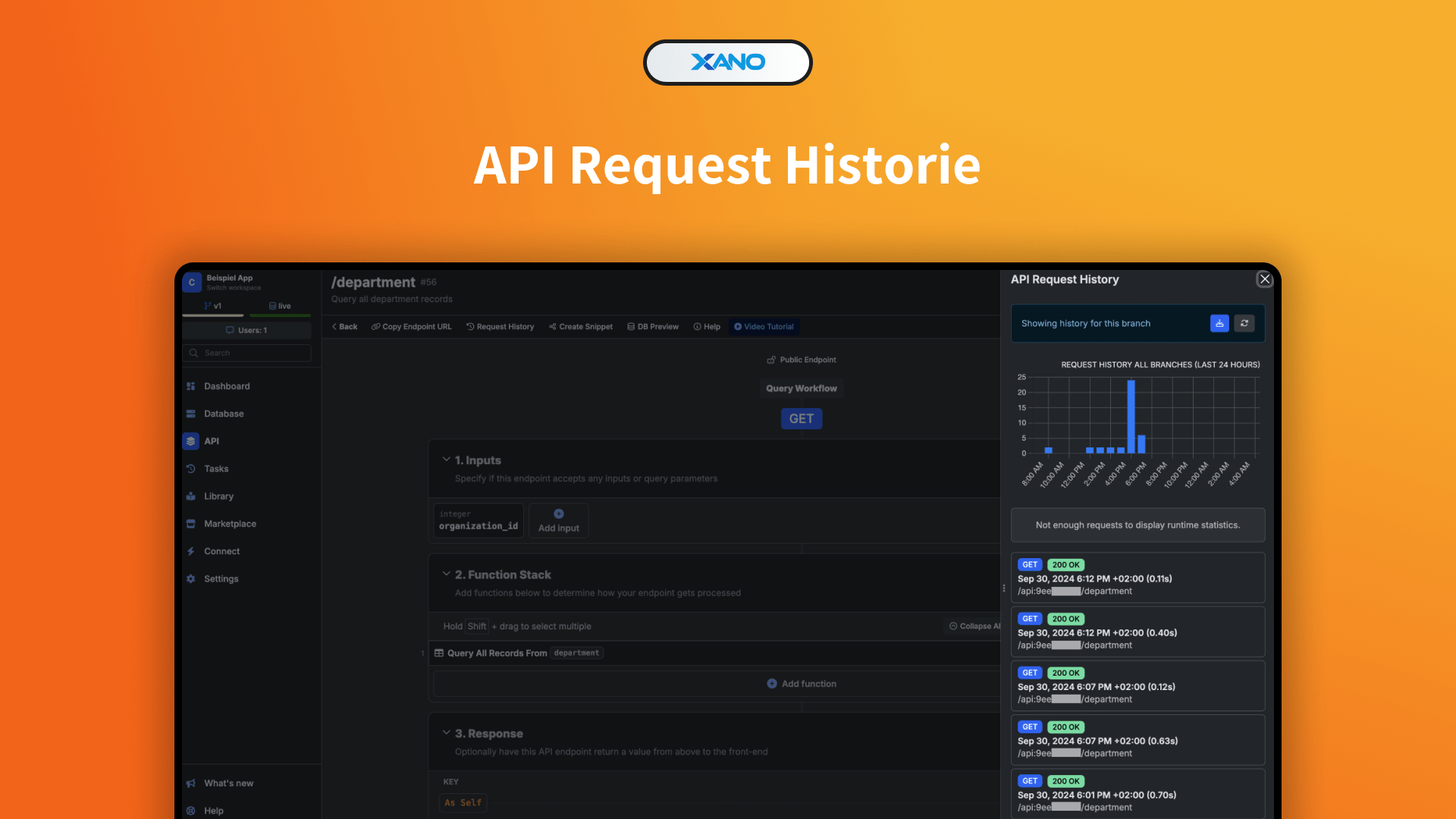This screenshot has height=819, width=1456.
Task: Open DB Preview
Action: [x=653, y=327]
